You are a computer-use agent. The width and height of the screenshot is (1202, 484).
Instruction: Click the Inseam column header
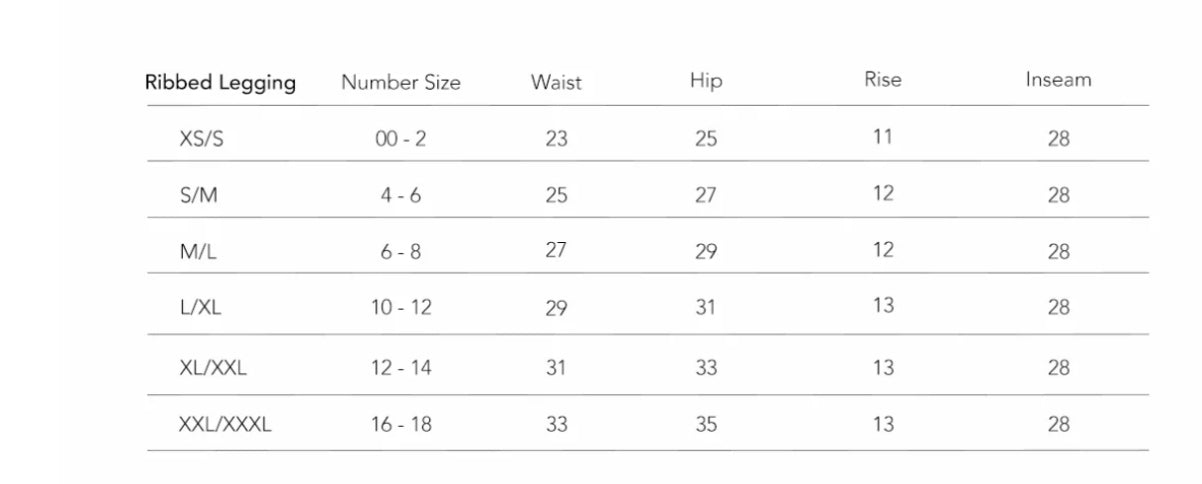pyautogui.click(x=1058, y=80)
